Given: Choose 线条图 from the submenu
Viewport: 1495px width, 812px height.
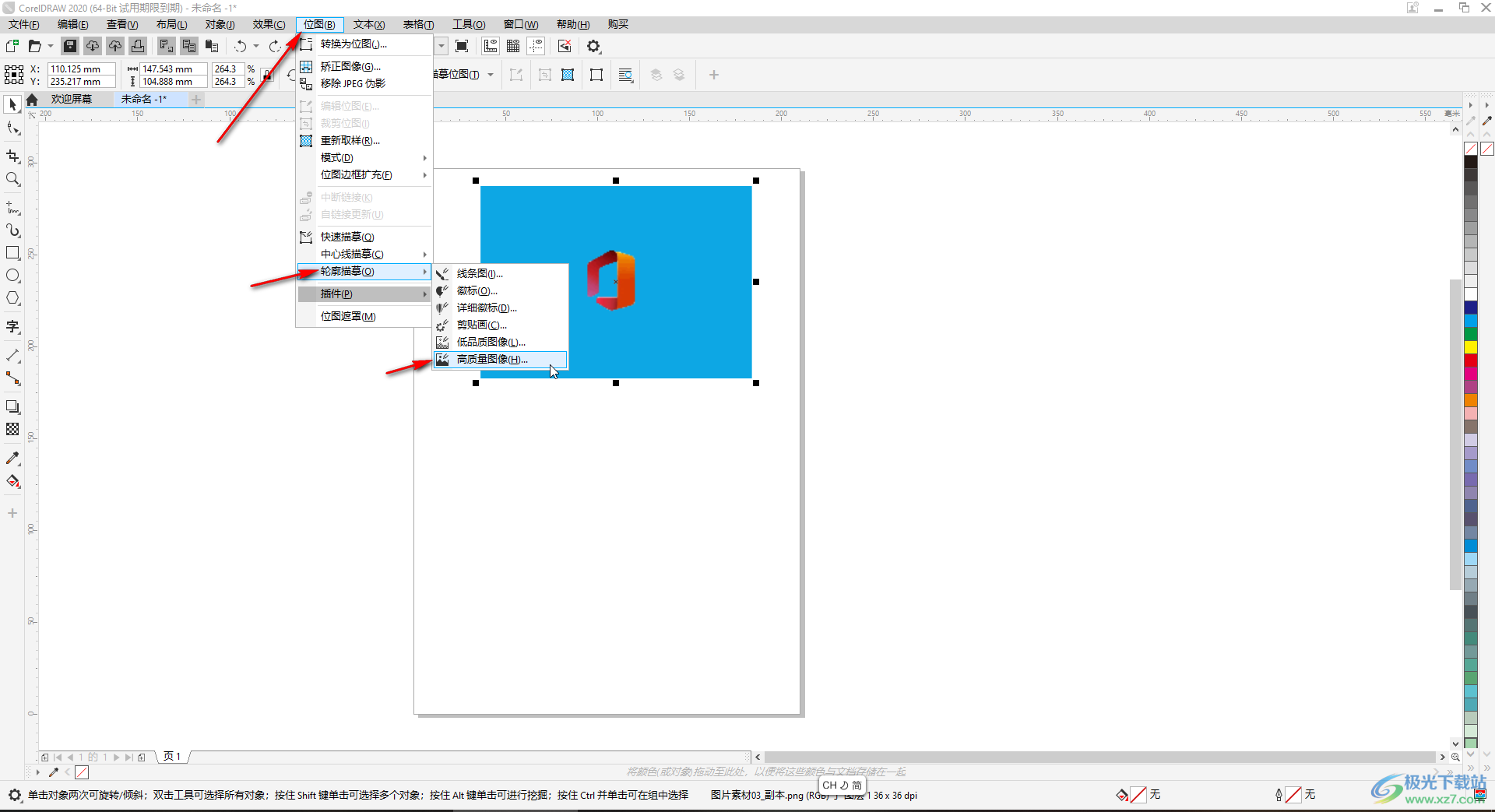Looking at the screenshot, I should (x=500, y=273).
